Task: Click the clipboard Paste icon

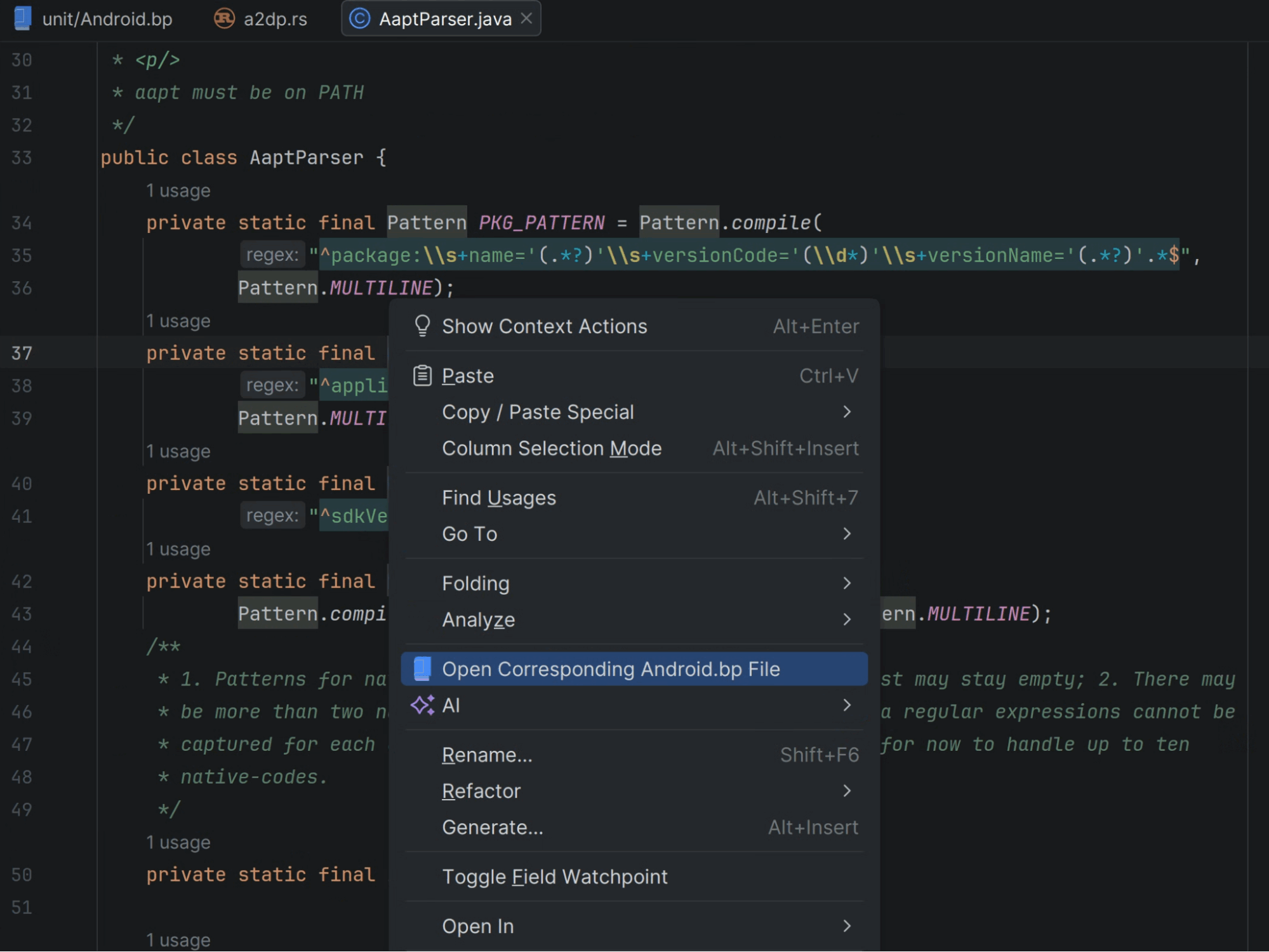Action: click(422, 376)
